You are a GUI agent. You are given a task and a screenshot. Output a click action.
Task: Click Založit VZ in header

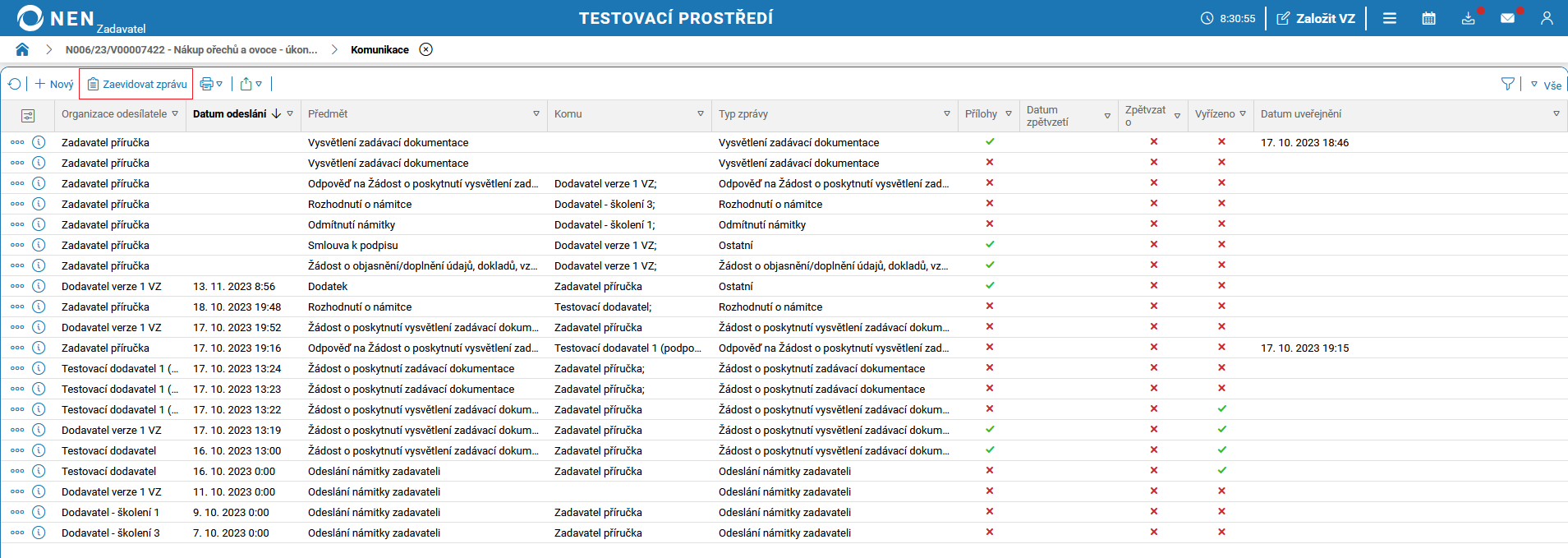1316,18
